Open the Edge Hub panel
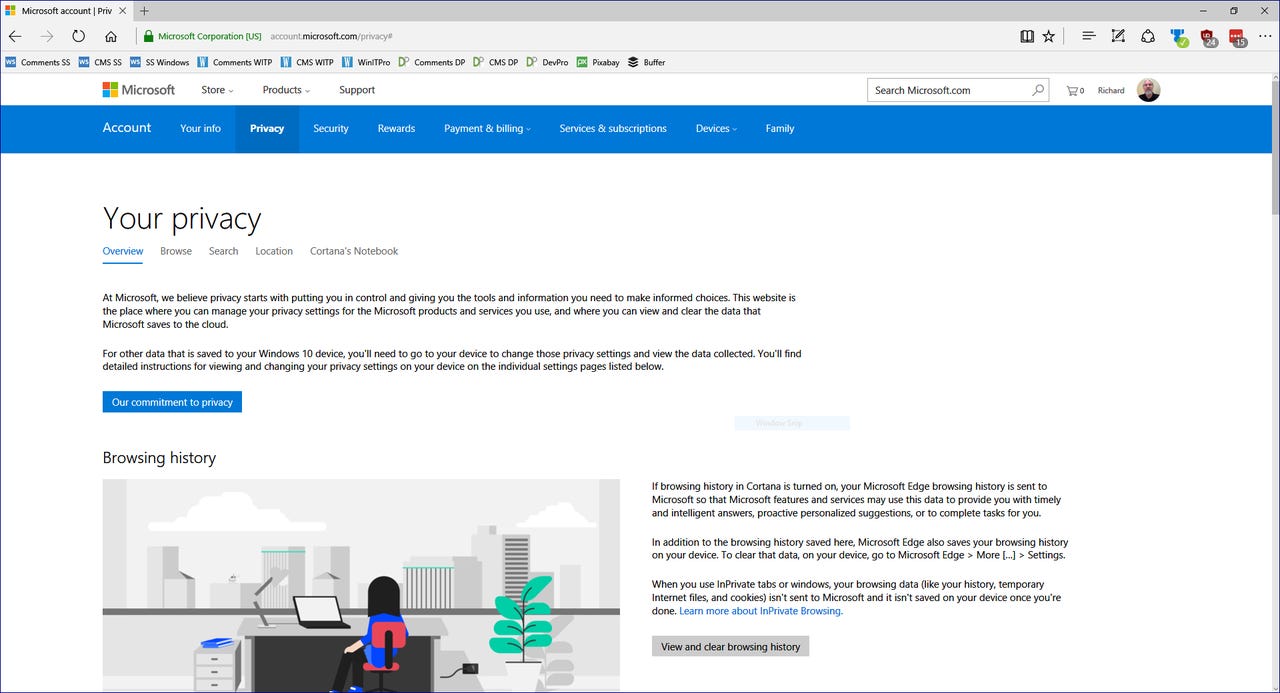The image size is (1280, 693). click(1088, 35)
